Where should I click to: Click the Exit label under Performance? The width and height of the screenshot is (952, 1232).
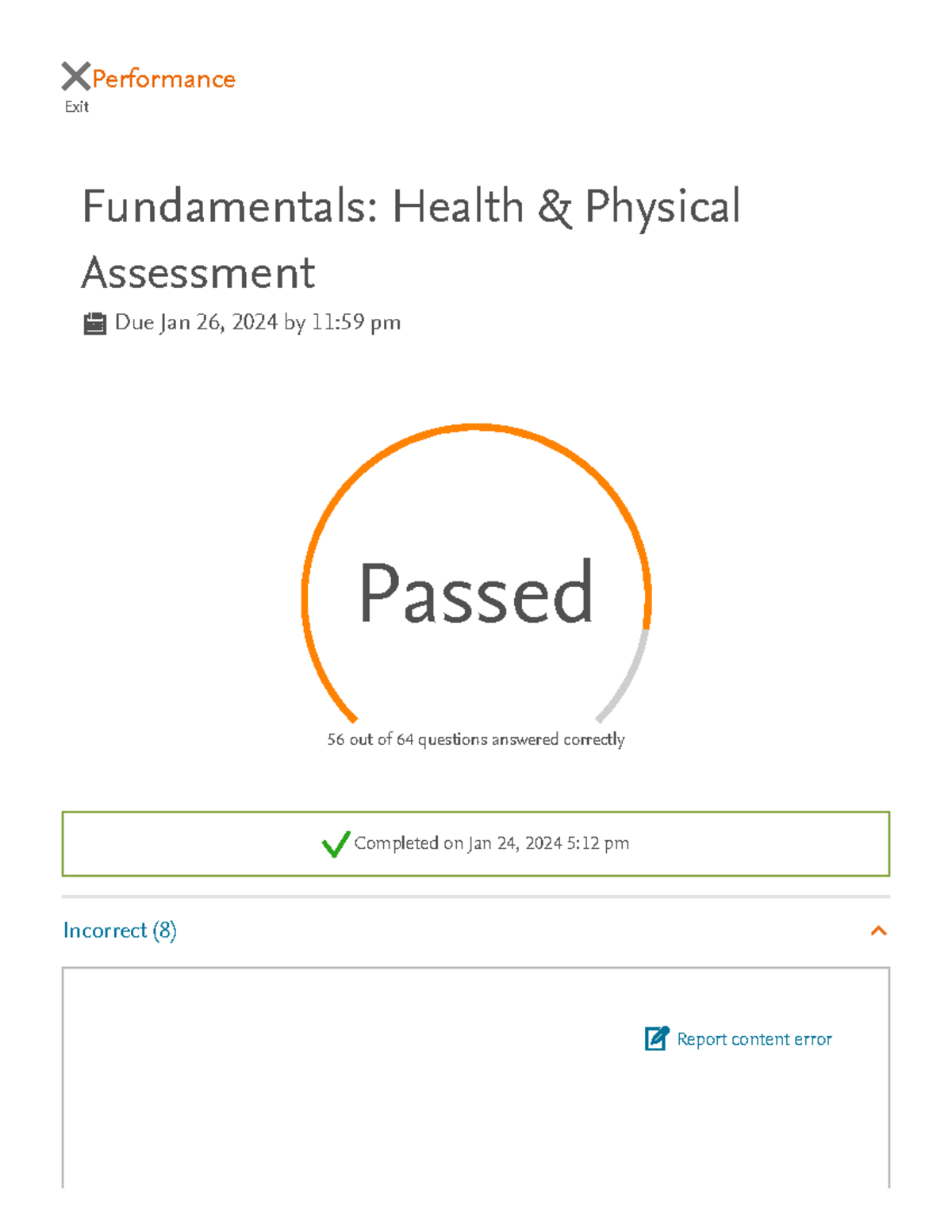pos(76,106)
